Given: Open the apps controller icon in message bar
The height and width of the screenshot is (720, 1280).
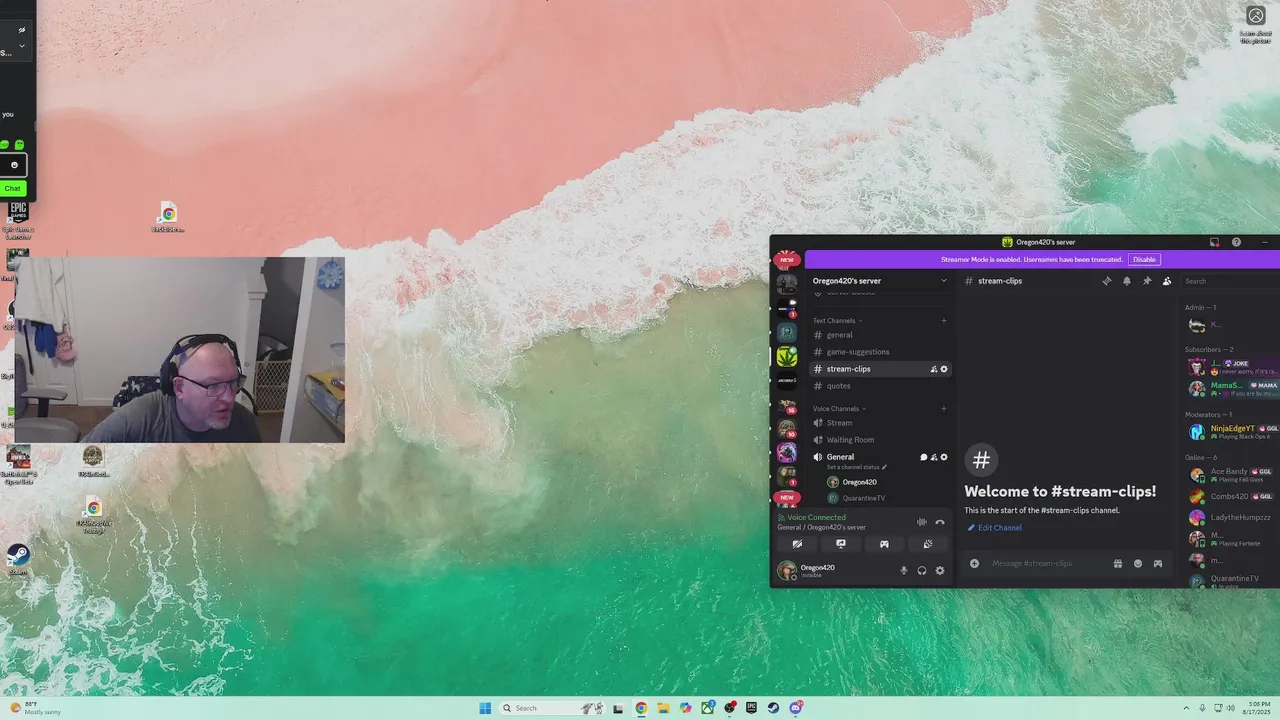Looking at the screenshot, I should [1158, 564].
